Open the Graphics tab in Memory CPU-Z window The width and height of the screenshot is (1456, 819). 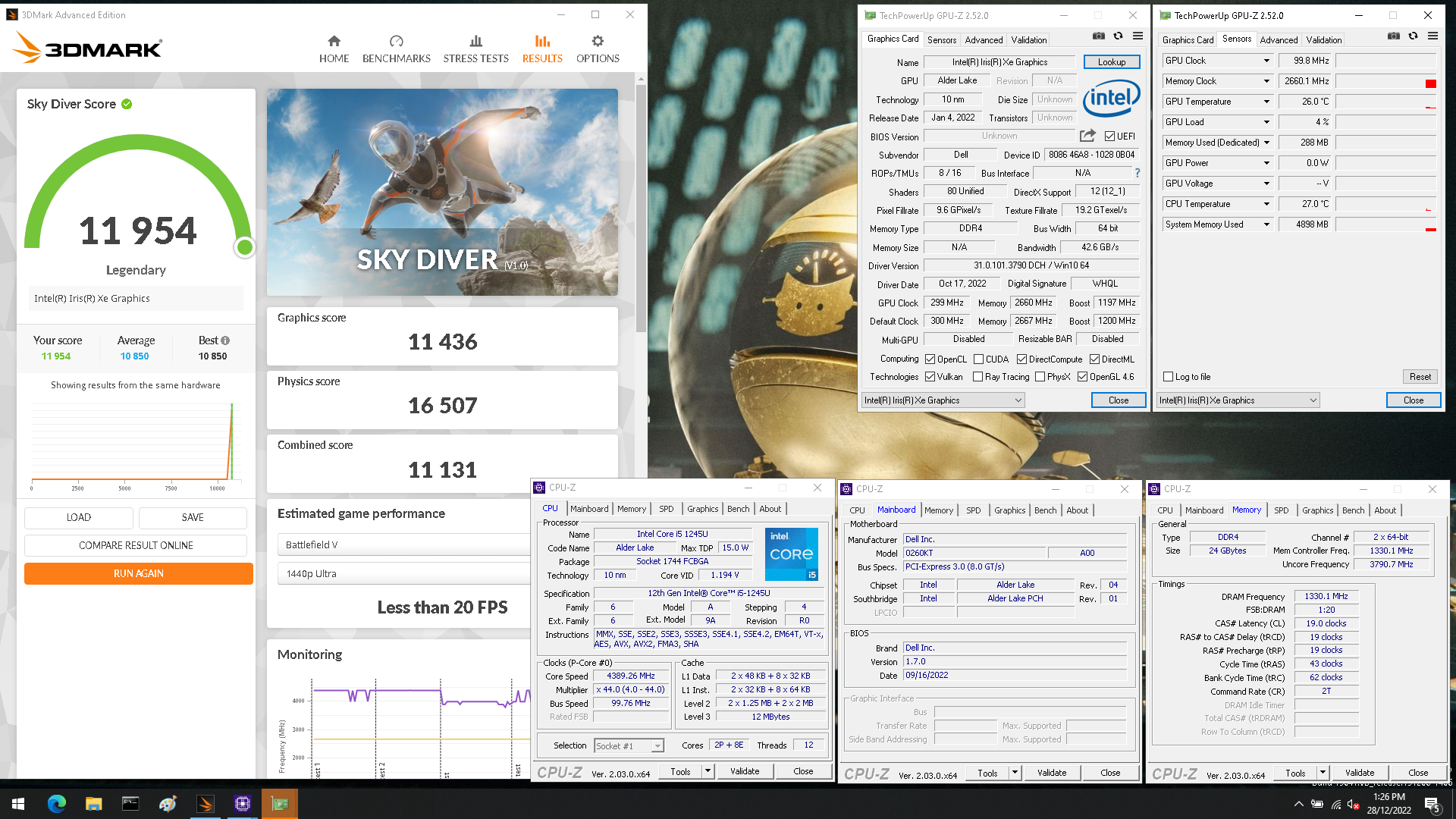(x=1317, y=510)
